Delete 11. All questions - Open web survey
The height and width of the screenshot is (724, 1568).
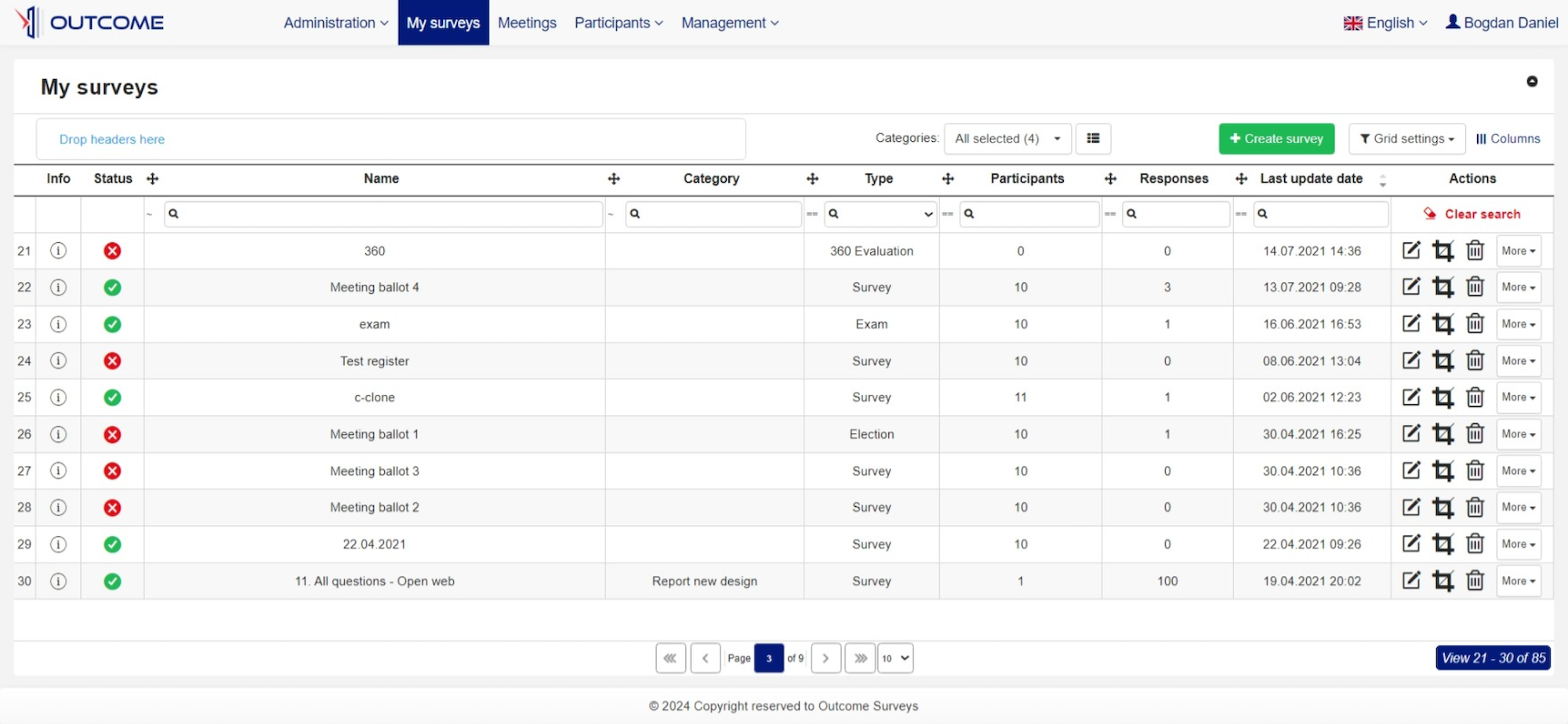click(1475, 581)
